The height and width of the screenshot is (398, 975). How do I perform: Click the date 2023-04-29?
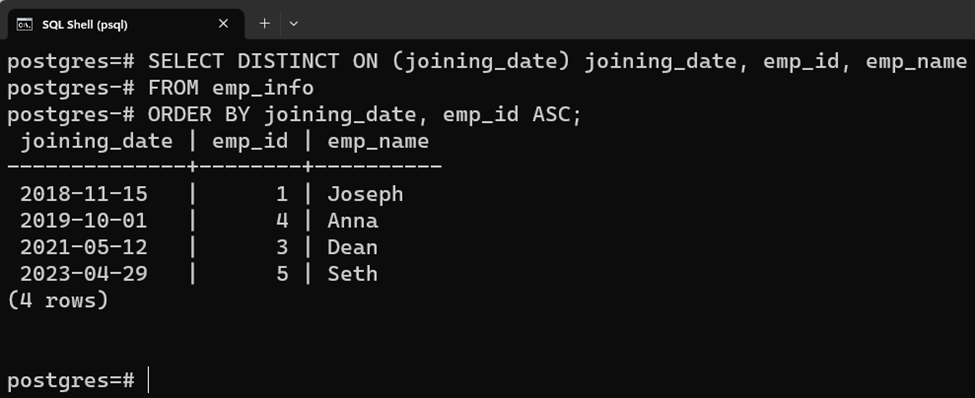coord(84,274)
